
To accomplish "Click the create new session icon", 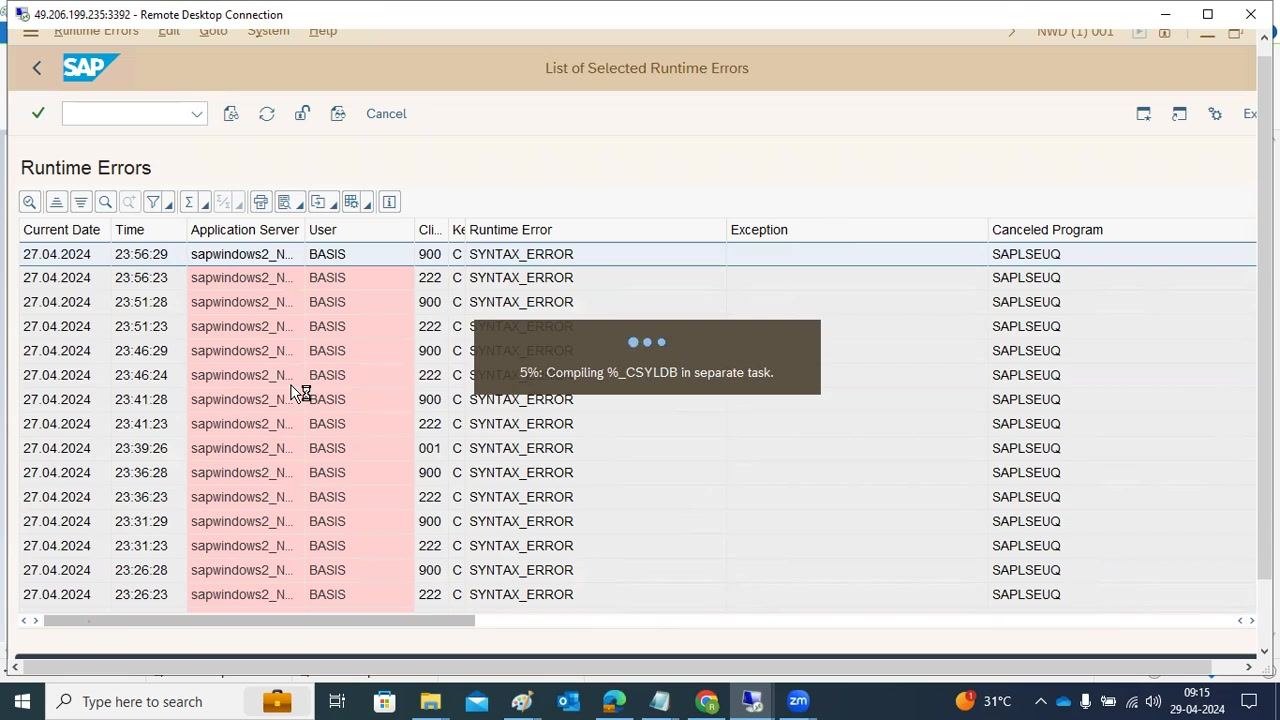I will point(1143,114).
